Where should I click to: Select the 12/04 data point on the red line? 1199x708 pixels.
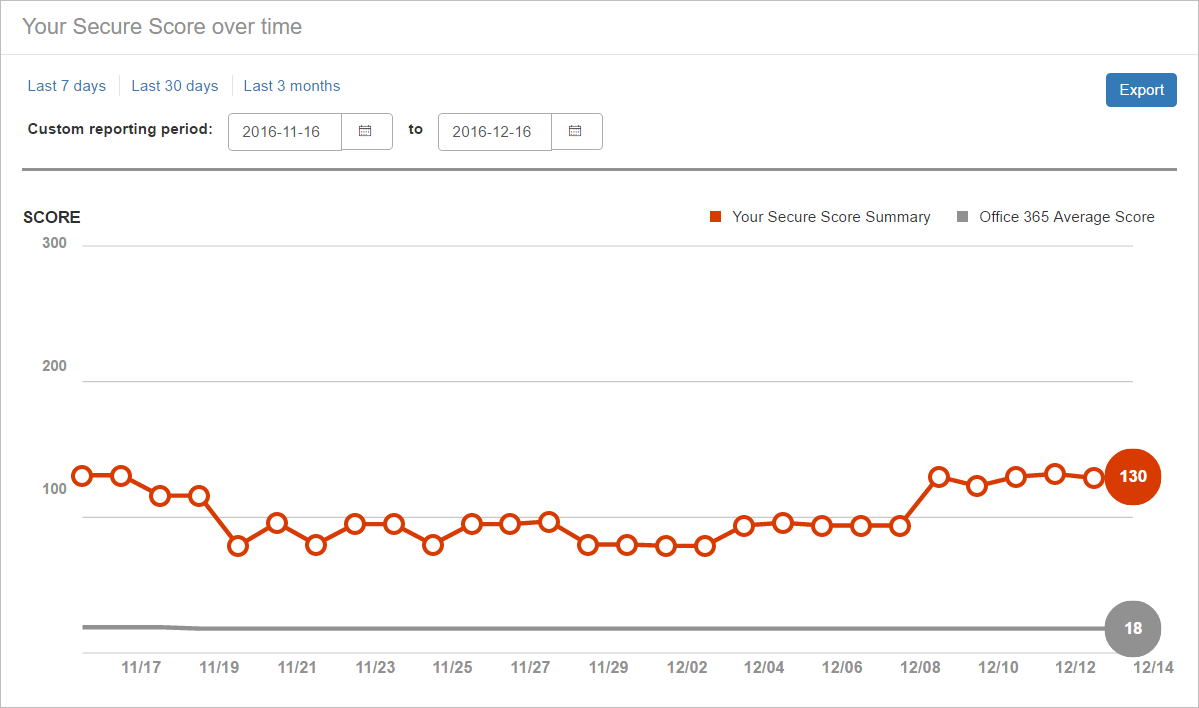[782, 524]
